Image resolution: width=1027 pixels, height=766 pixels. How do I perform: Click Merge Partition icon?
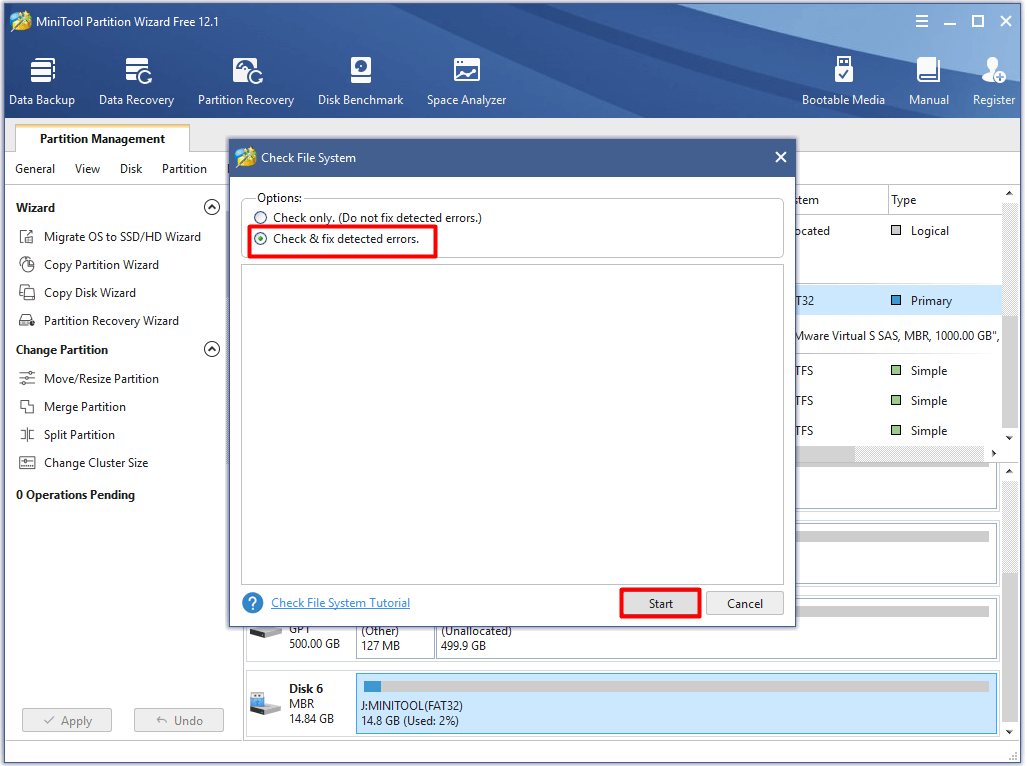pos(27,407)
